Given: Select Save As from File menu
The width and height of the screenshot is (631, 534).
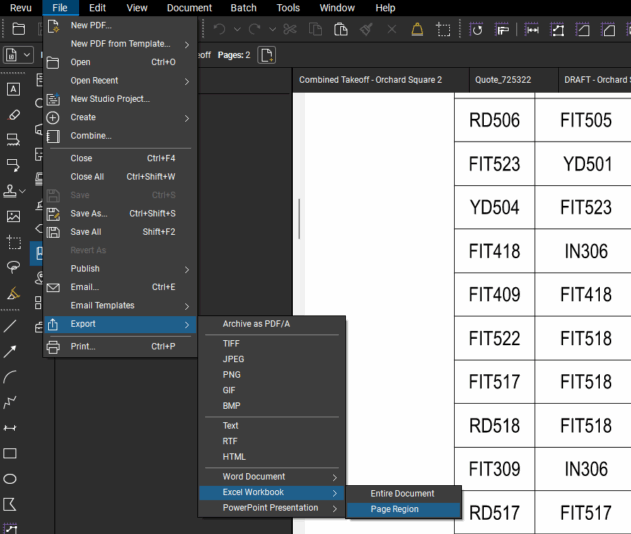Looking at the screenshot, I should click(x=88, y=213).
